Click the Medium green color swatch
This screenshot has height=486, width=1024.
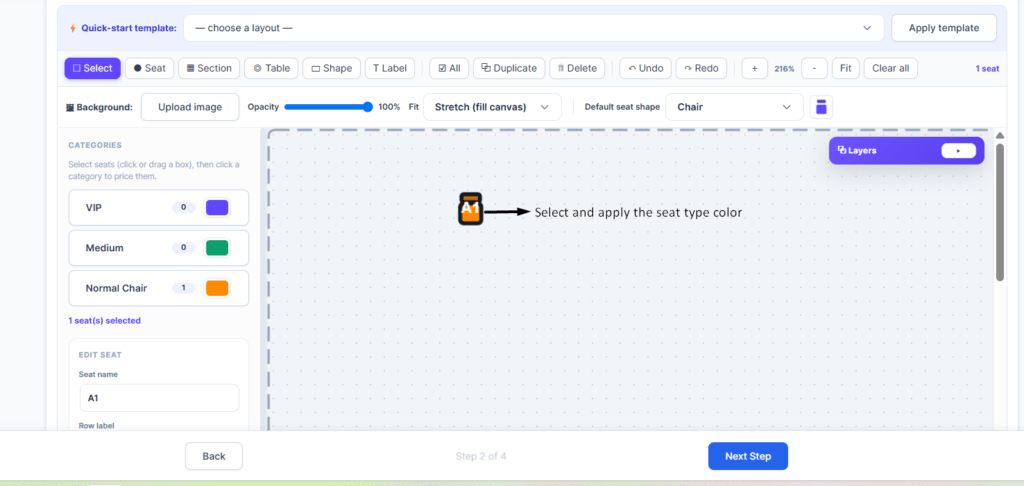tap(217, 248)
